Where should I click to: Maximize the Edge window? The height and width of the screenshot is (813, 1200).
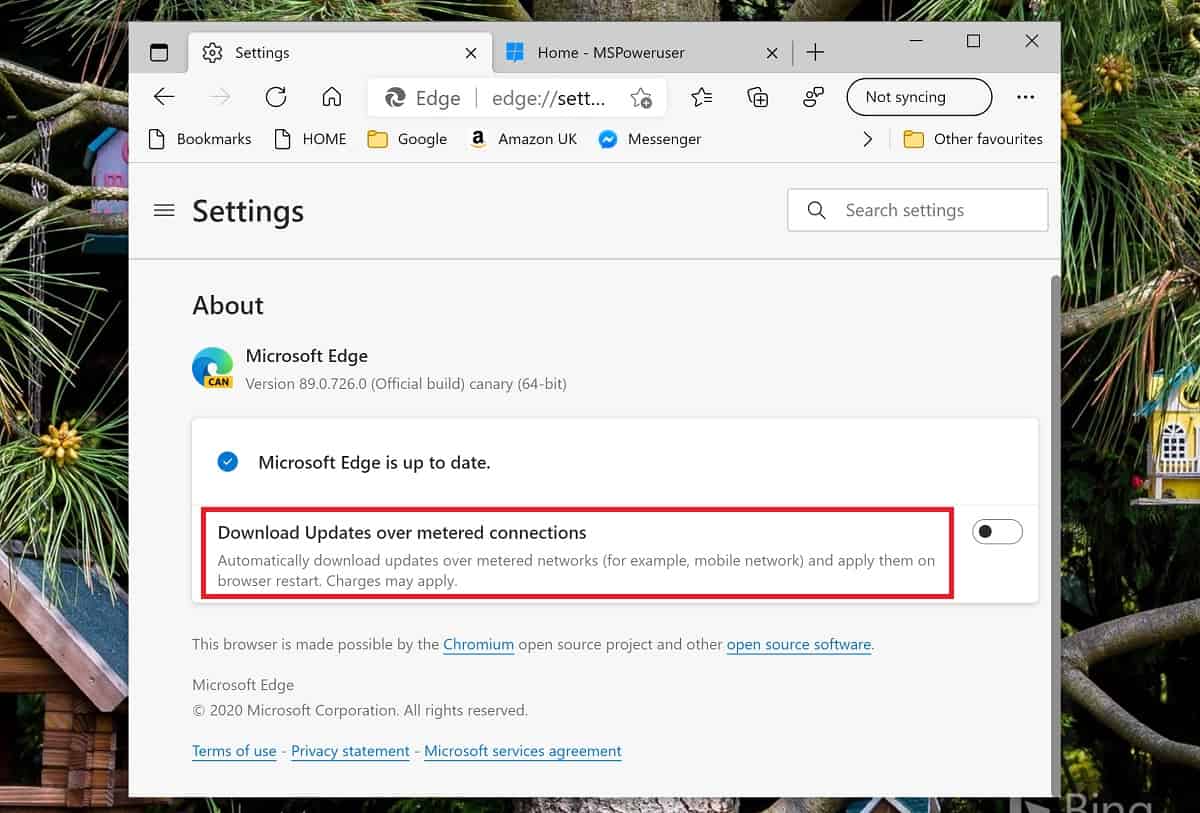coord(973,41)
